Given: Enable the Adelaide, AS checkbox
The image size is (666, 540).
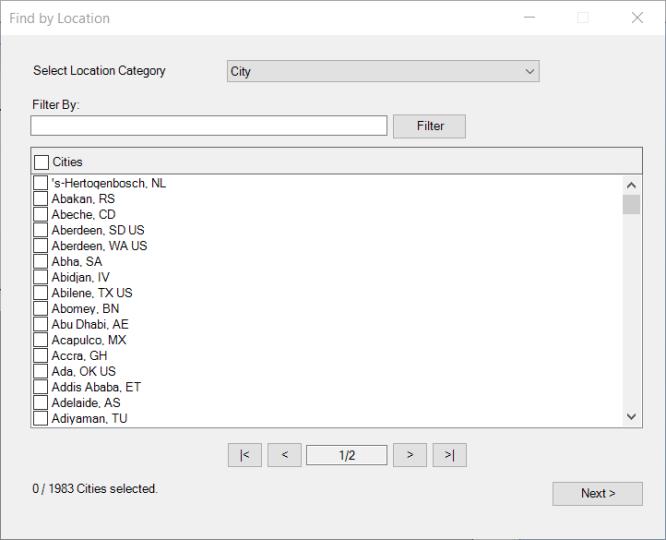Looking at the screenshot, I should click(41, 403).
